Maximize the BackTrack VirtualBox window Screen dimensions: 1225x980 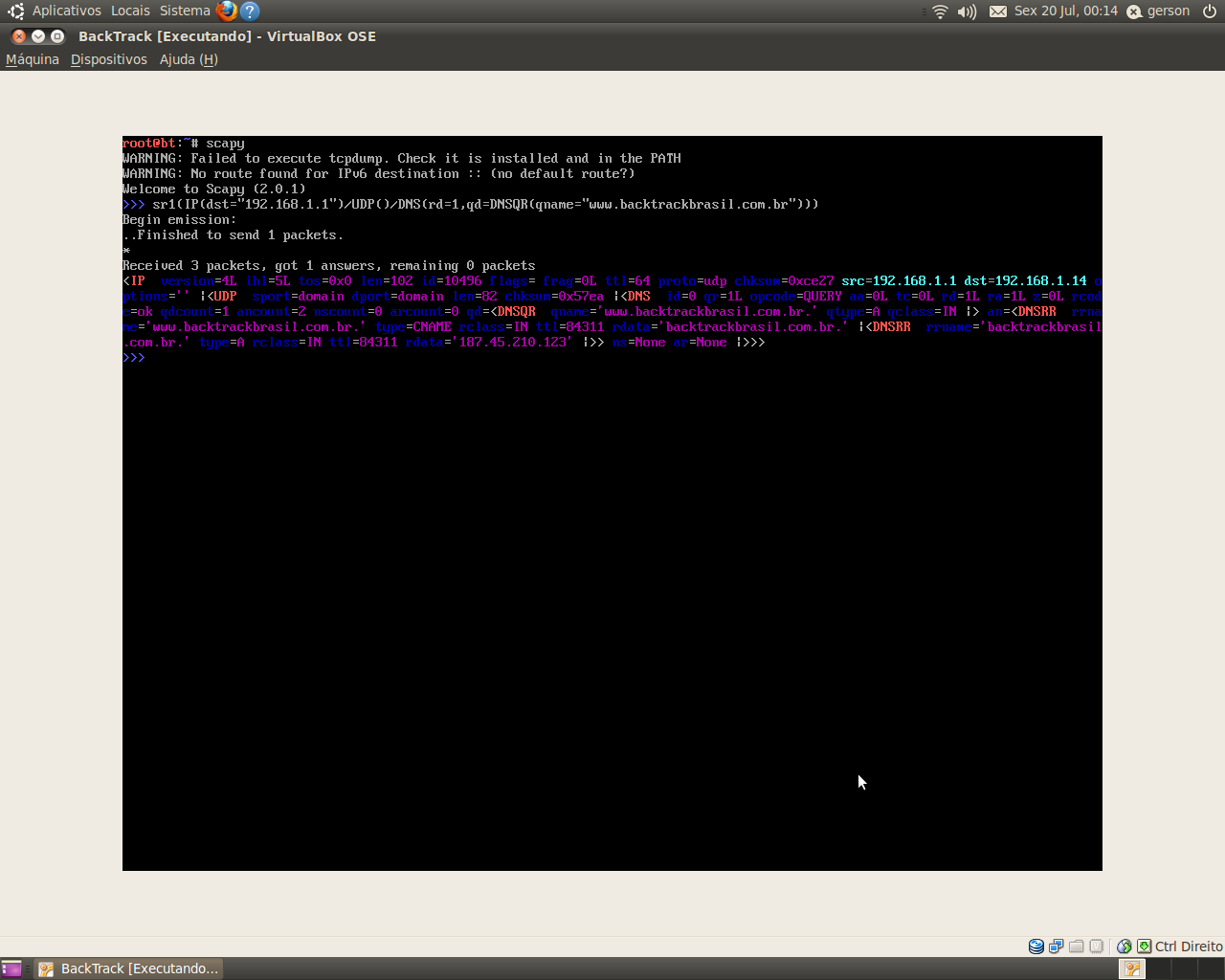click(57, 36)
